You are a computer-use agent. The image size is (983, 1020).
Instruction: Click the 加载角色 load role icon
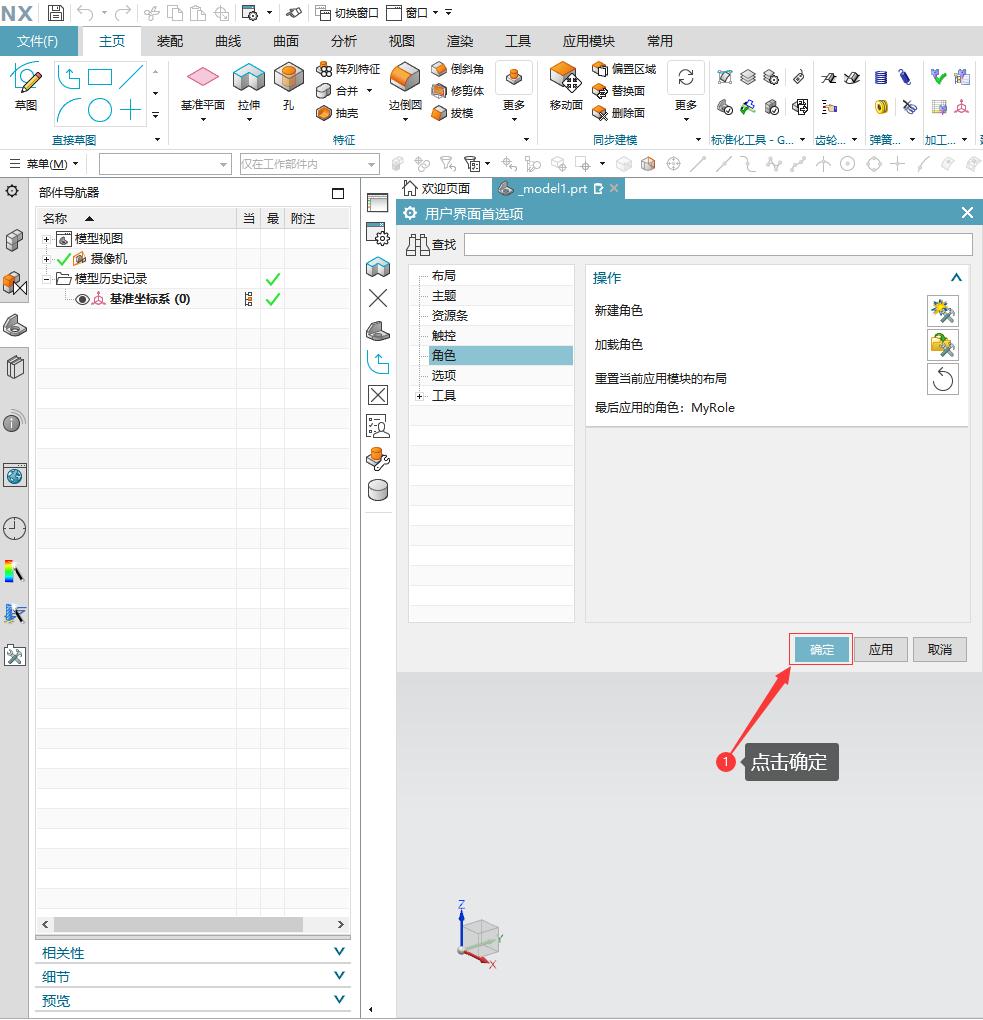point(942,345)
